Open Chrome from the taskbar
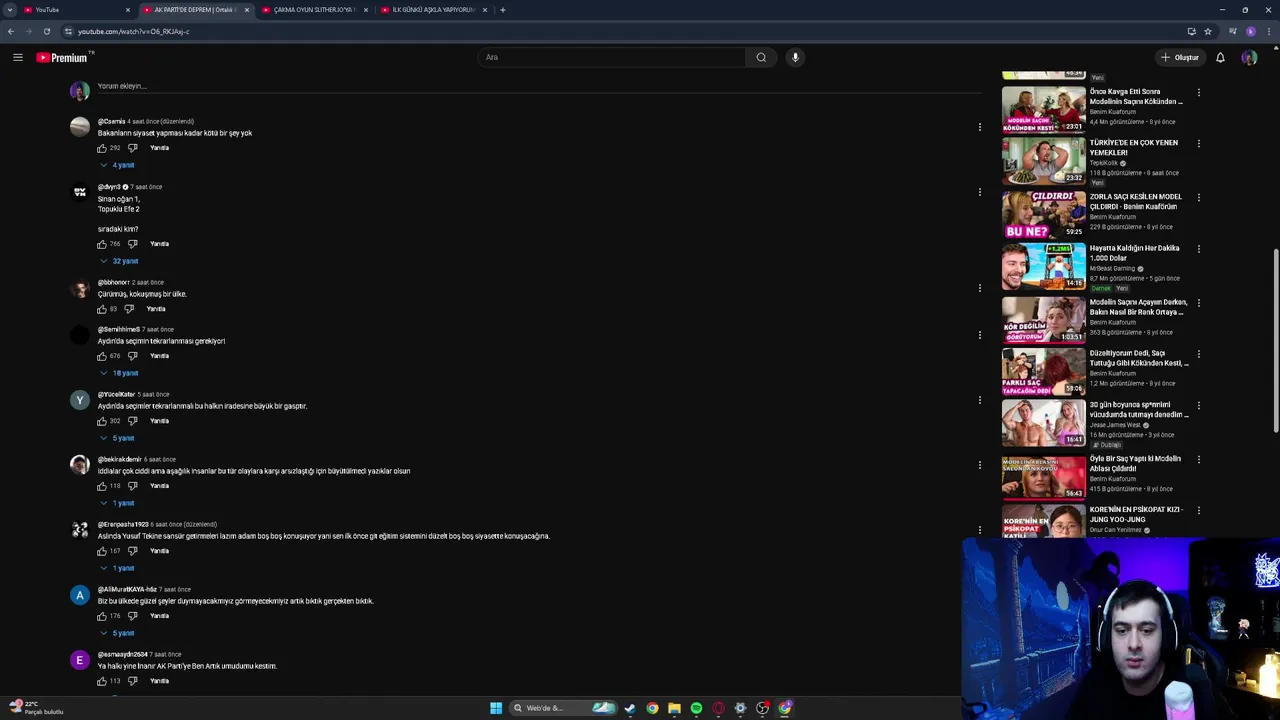Image resolution: width=1280 pixels, height=720 pixels. tap(652, 708)
